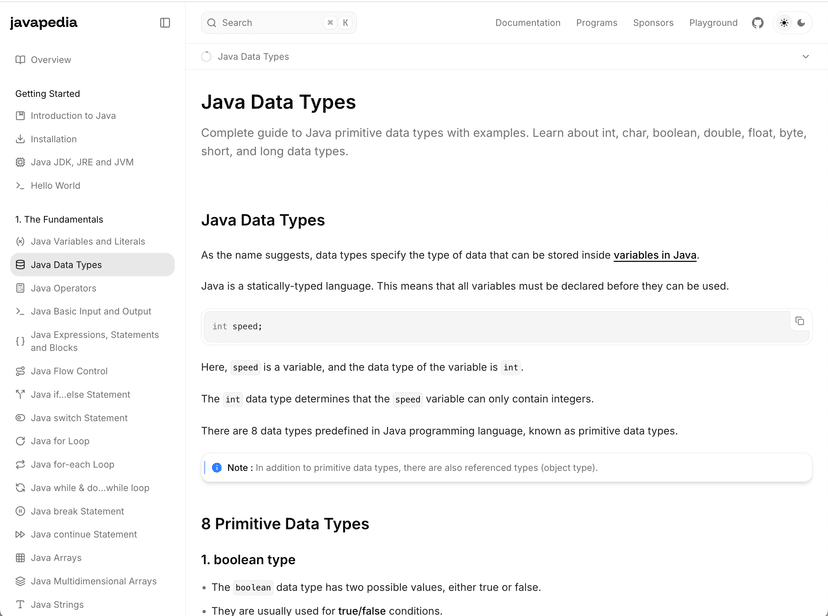Open the Sponsors page

(653, 22)
